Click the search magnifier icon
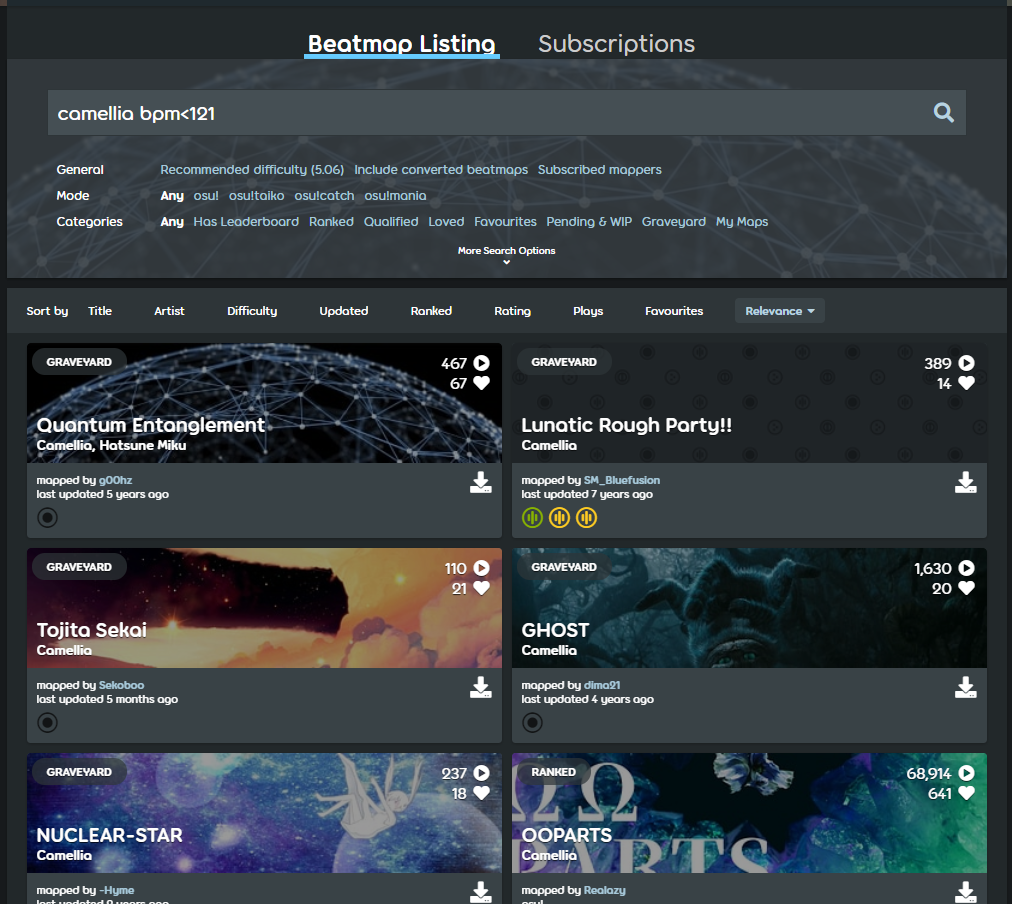The width and height of the screenshot is (1012, 904). coord(944,113)
